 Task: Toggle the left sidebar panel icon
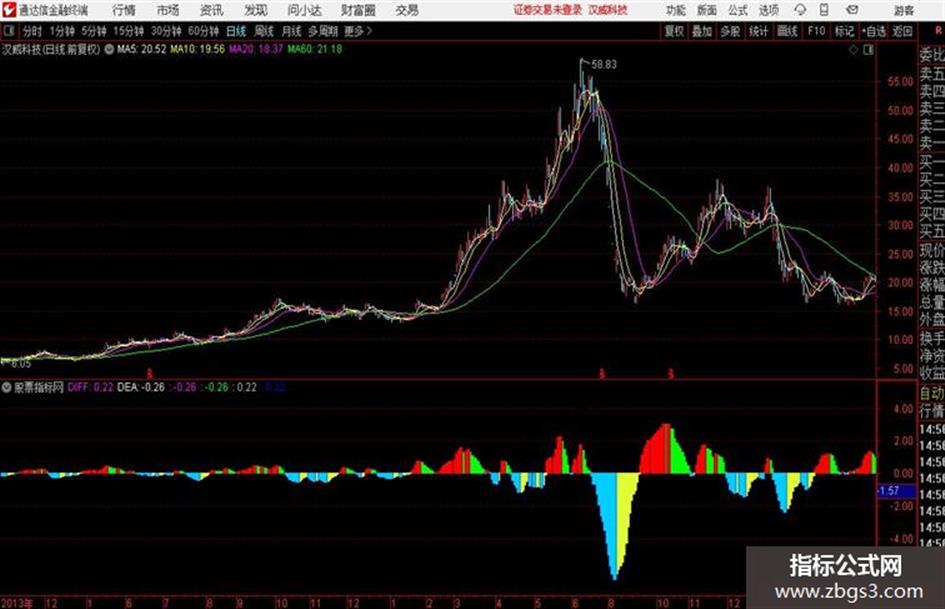[x=9, y=31]
